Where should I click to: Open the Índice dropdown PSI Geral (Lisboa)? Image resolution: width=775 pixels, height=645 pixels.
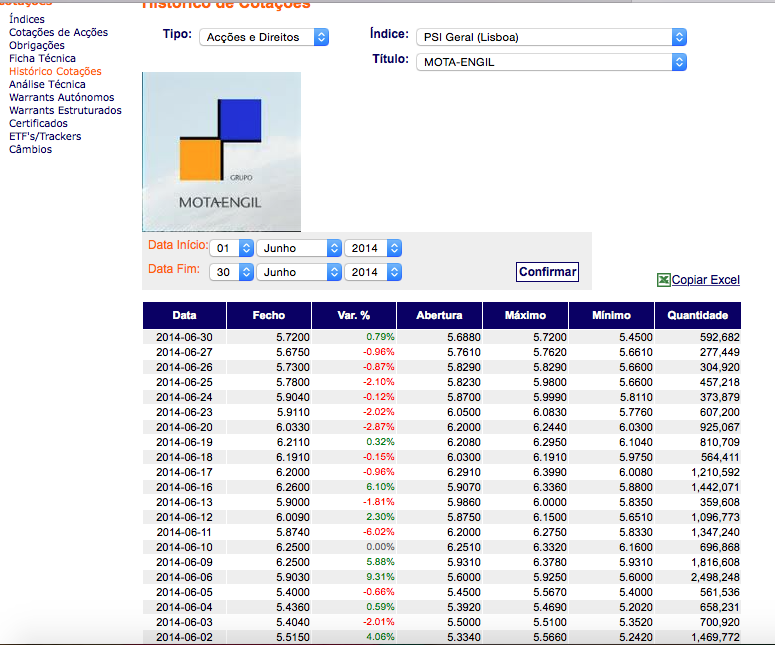[x=551, y=37]
